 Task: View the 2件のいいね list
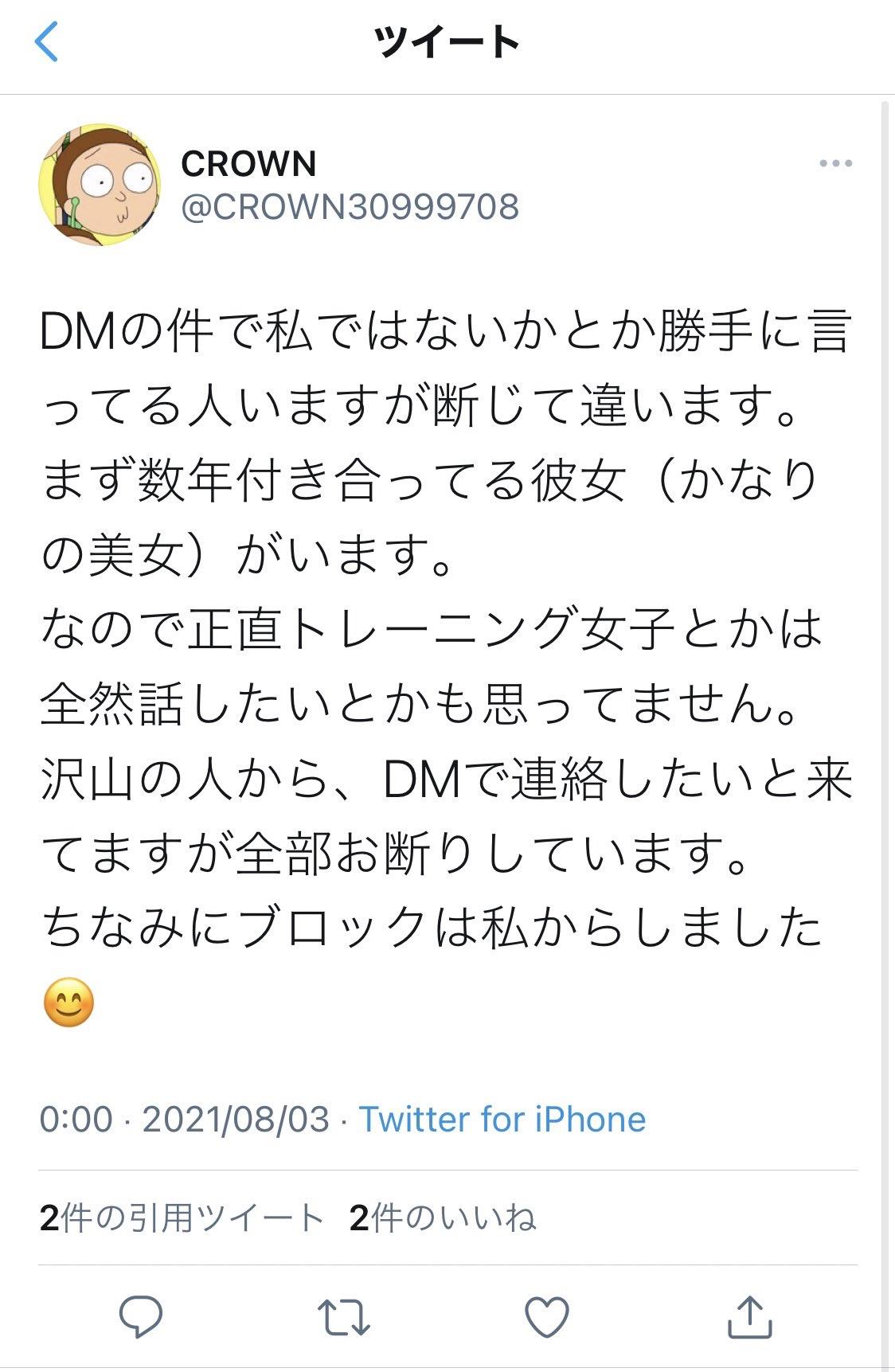[x=443, y=1218]
